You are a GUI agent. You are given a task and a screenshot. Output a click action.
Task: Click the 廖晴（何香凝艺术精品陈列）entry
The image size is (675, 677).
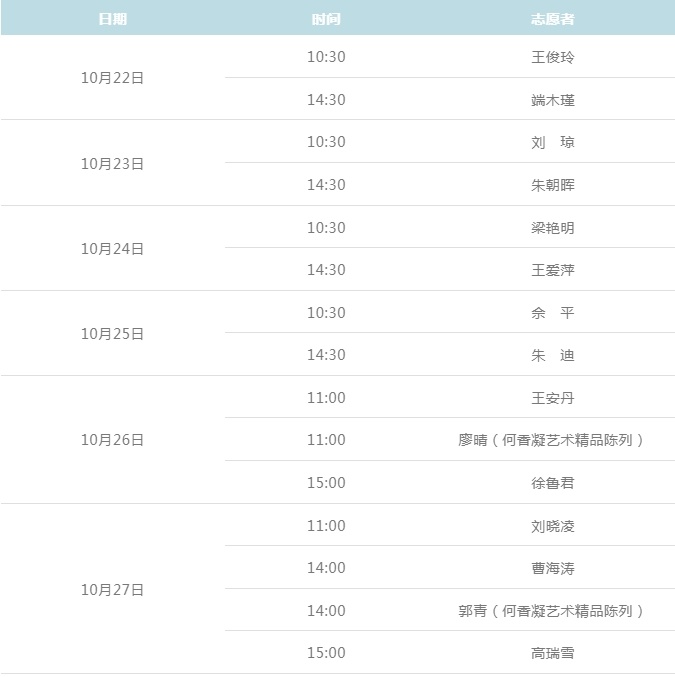point(552,440)
